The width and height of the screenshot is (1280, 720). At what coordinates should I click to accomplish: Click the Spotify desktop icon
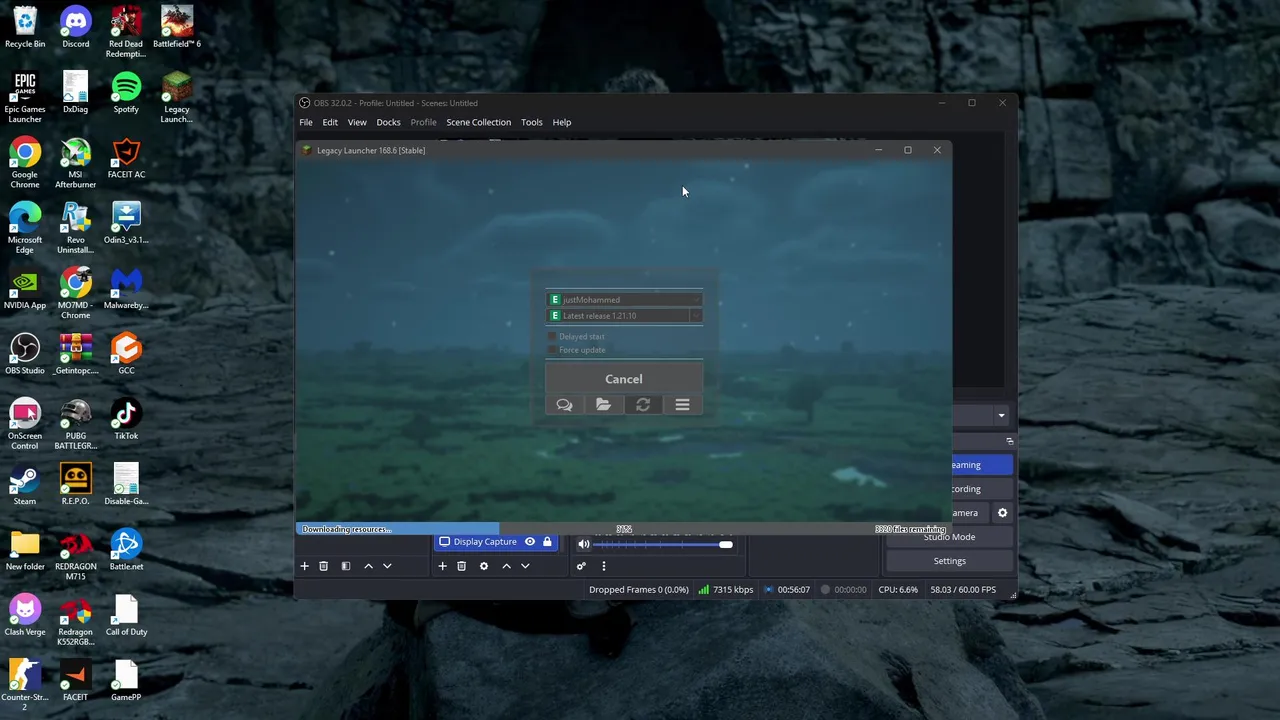tap(126, 93)
